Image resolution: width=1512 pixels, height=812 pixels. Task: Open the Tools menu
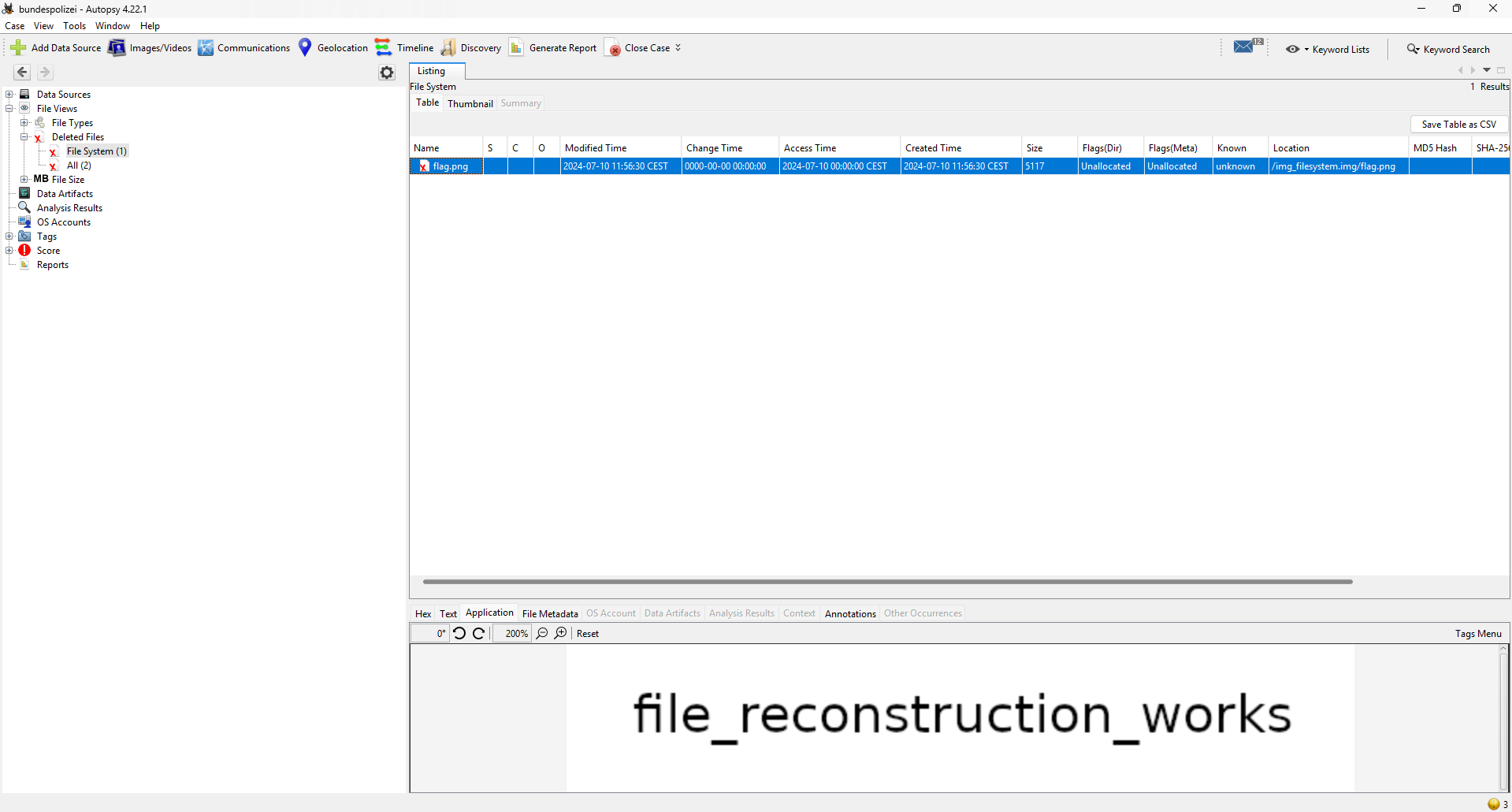(x=74, y=26)
